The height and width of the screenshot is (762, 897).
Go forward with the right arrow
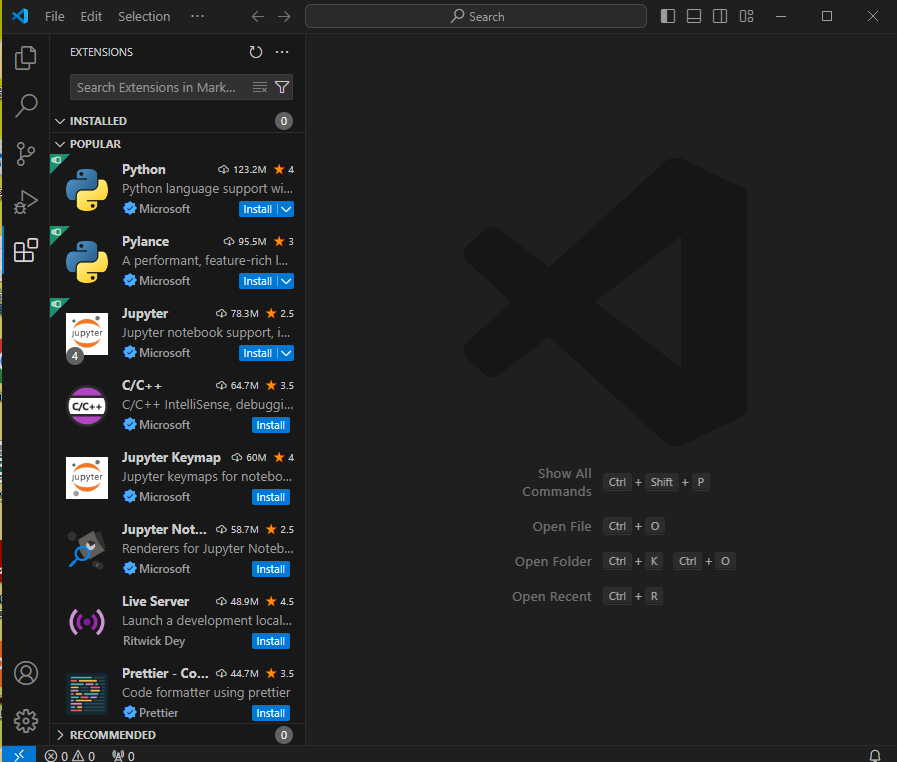pyautogui.click(x=284, y=17)
